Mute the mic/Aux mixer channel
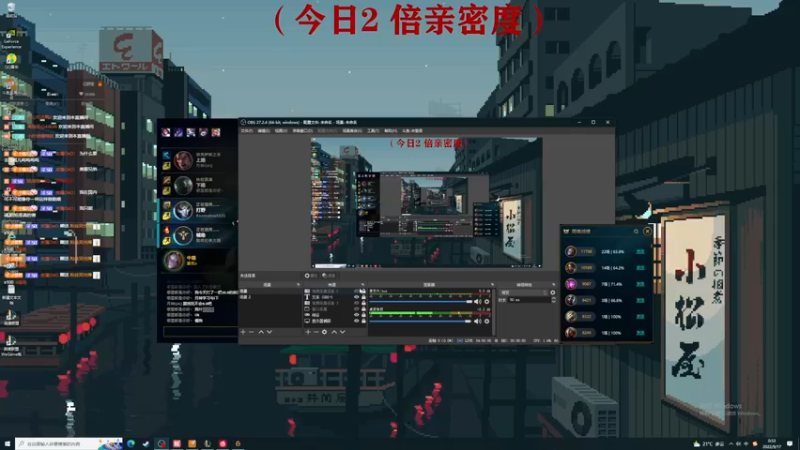This screenshot has height=450, width=800. [478, 302]
